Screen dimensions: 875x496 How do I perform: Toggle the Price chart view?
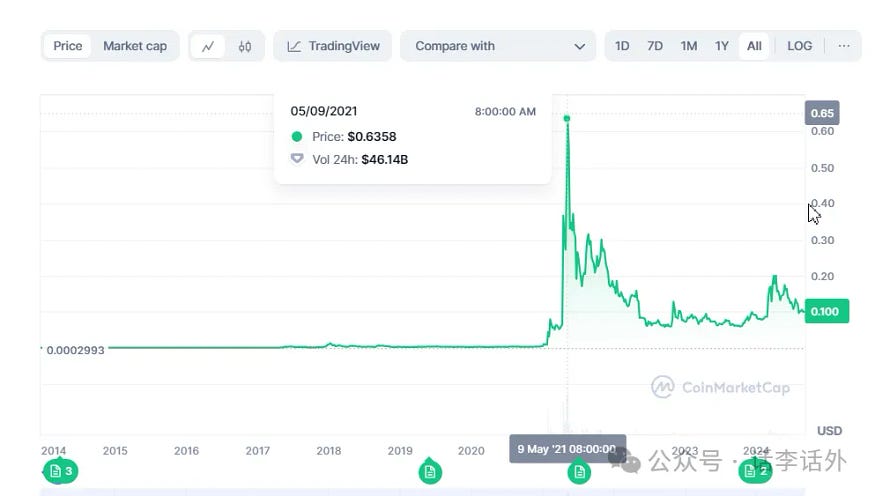click(x=68, y=46)
